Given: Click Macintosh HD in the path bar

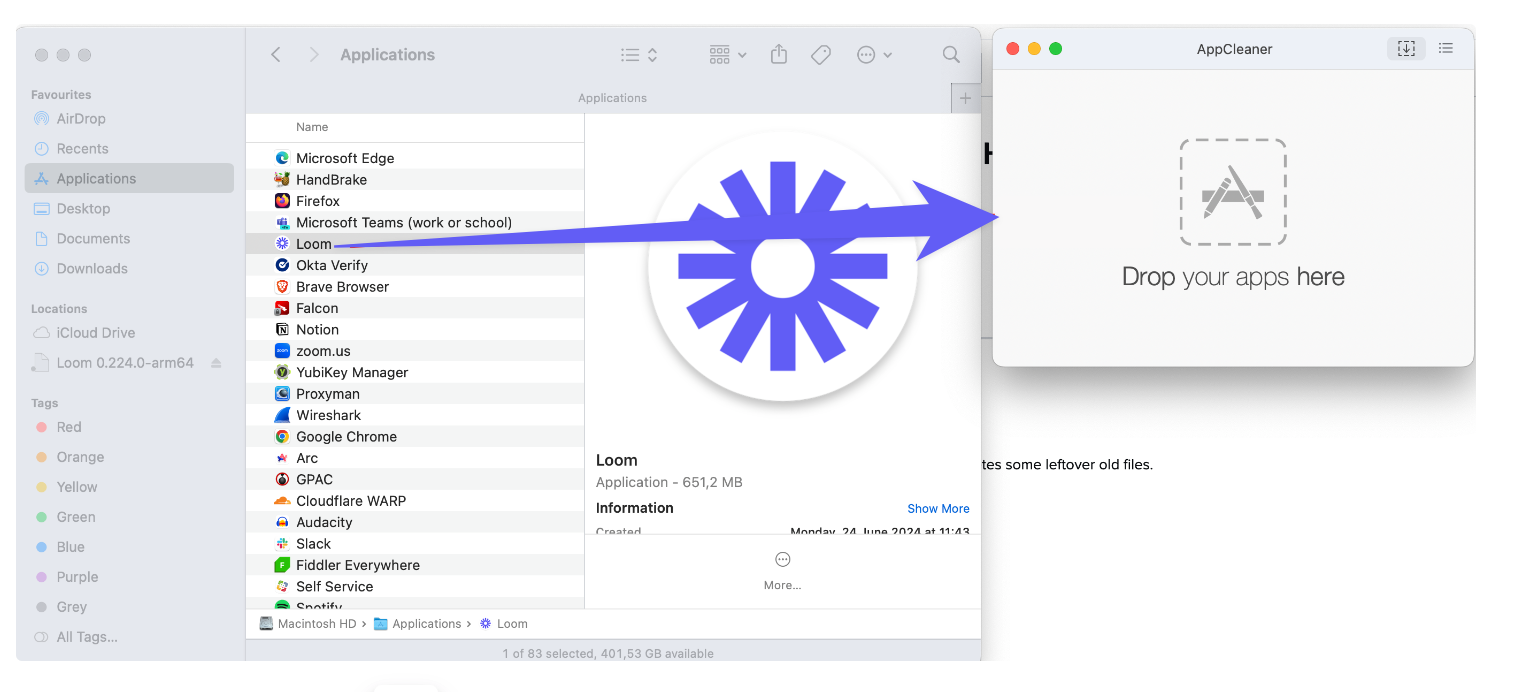Looking at the screenshot, I should coord(316,624).
